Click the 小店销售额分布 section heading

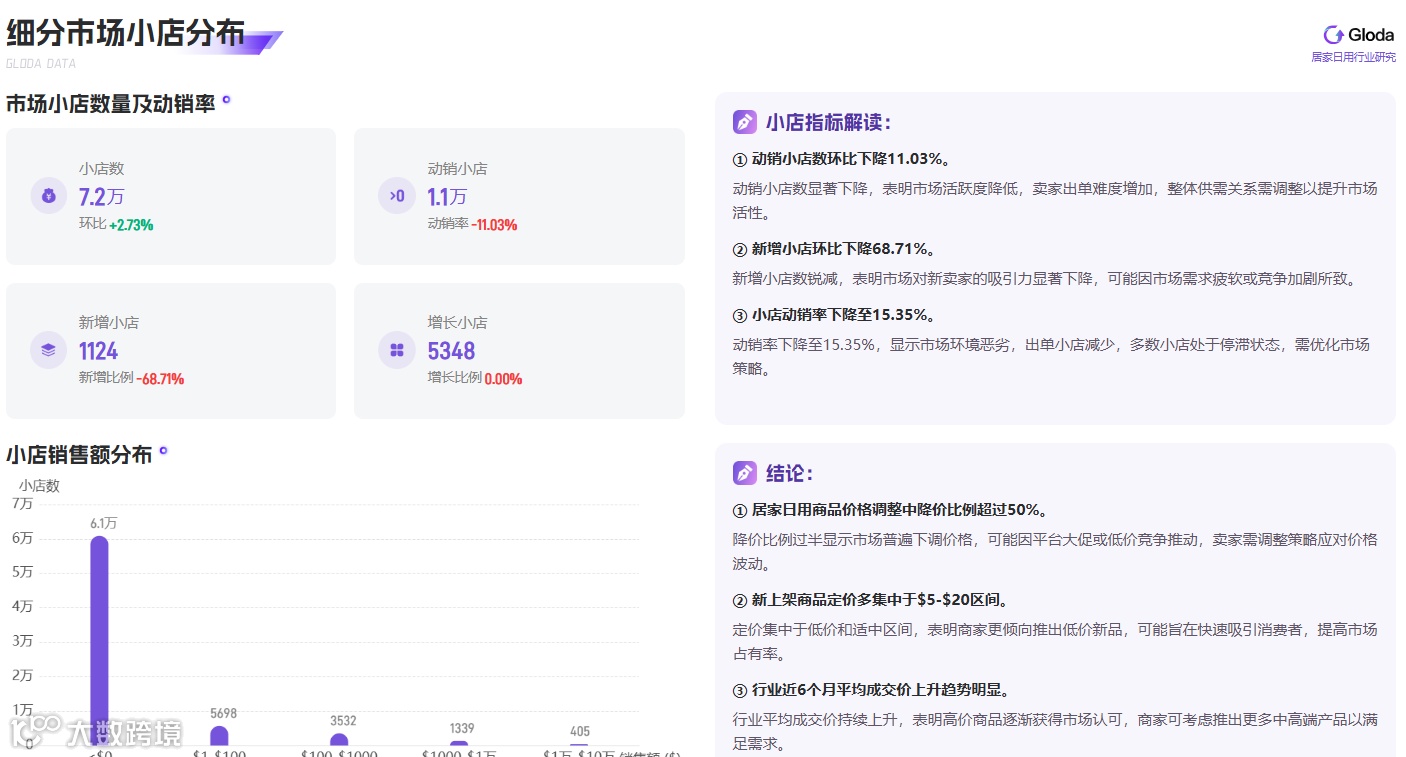tap(79, 455)
